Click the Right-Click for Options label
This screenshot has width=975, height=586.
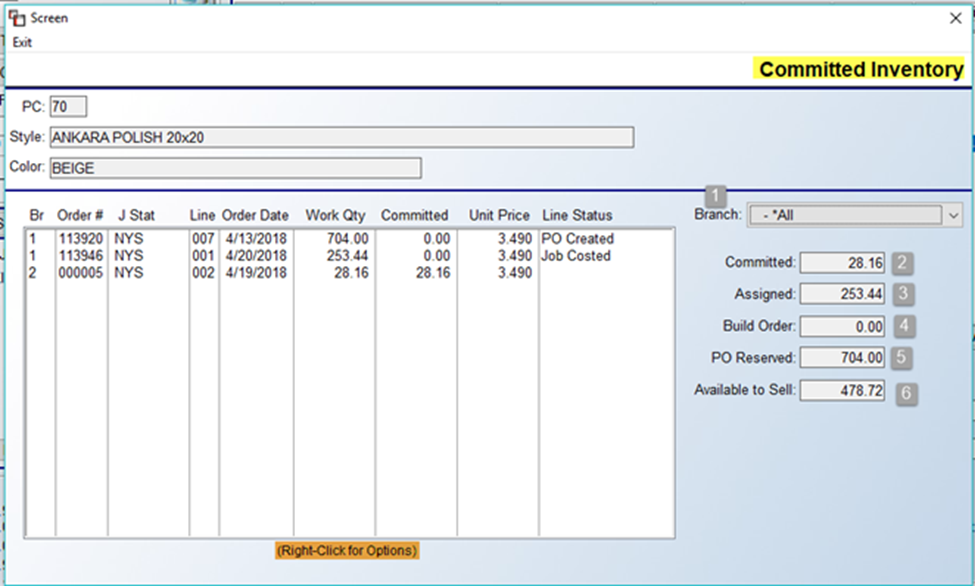click(347, 551)
